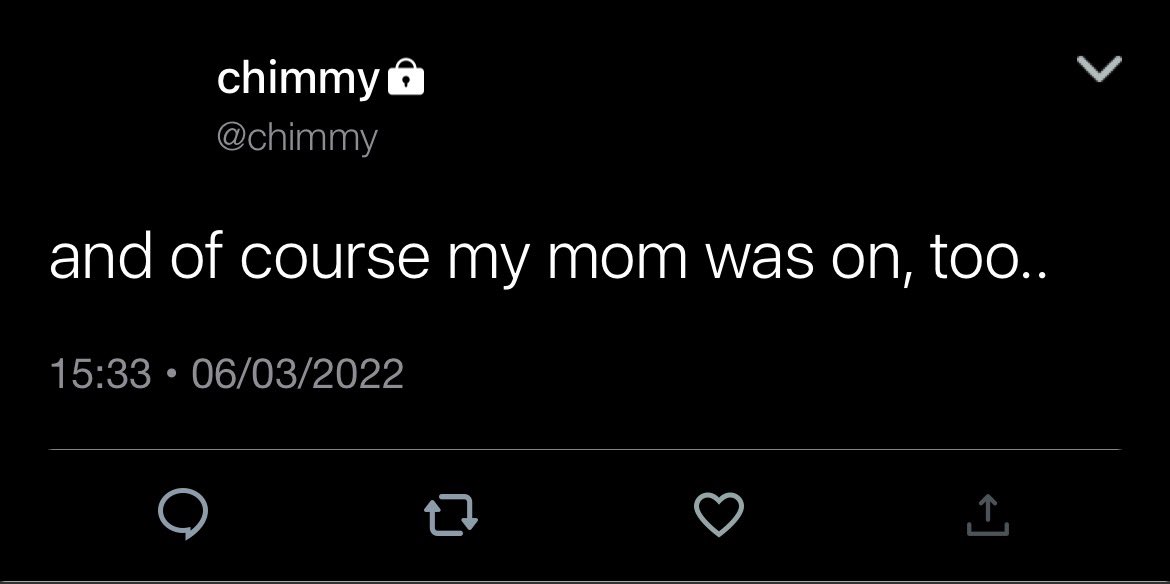Click the 15:33 timestamp
Screen dimensions: 1170x584
(x=101, y=374)
